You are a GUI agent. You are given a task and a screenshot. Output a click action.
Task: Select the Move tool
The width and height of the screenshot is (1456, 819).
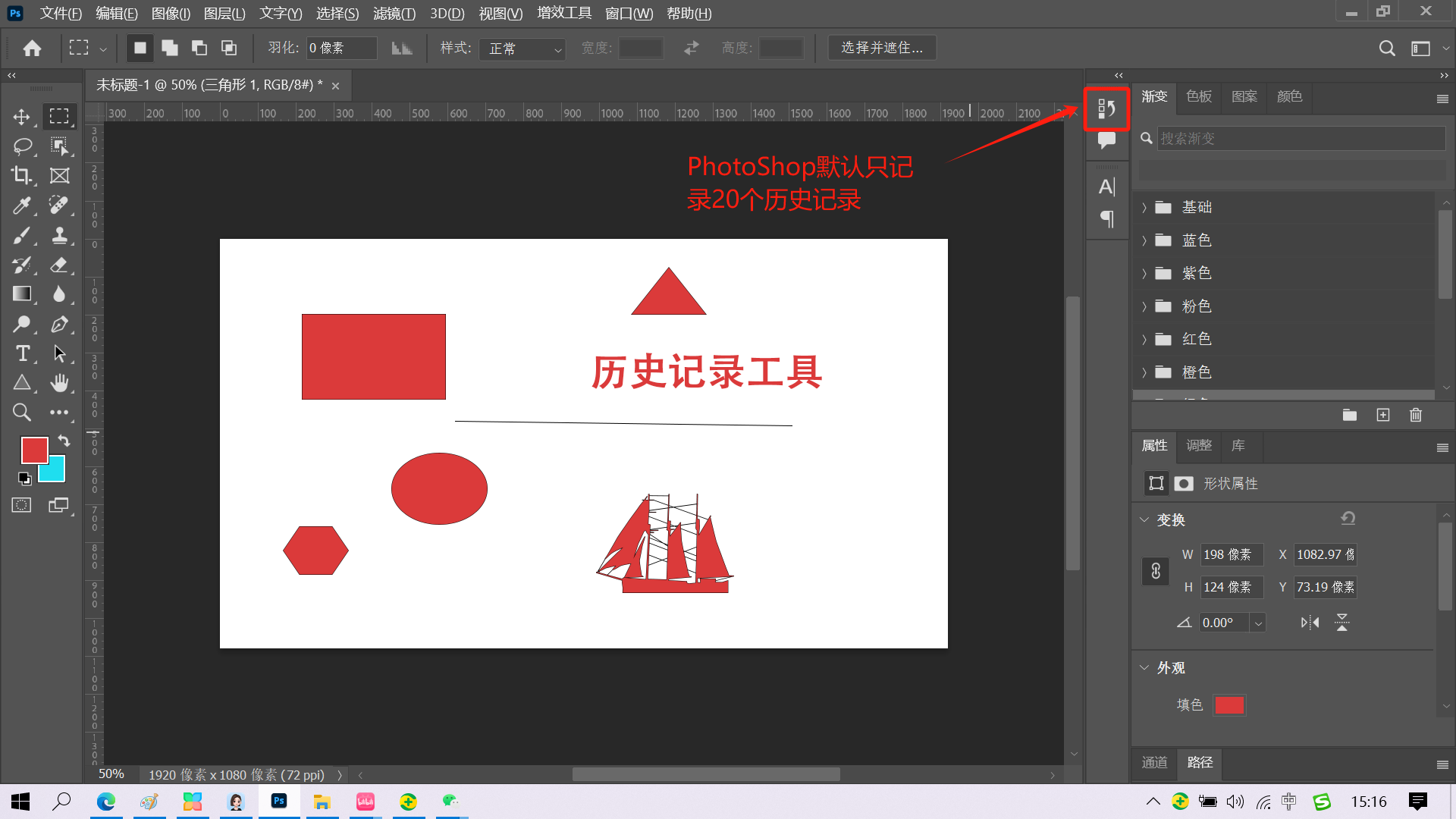click(21, 117)
